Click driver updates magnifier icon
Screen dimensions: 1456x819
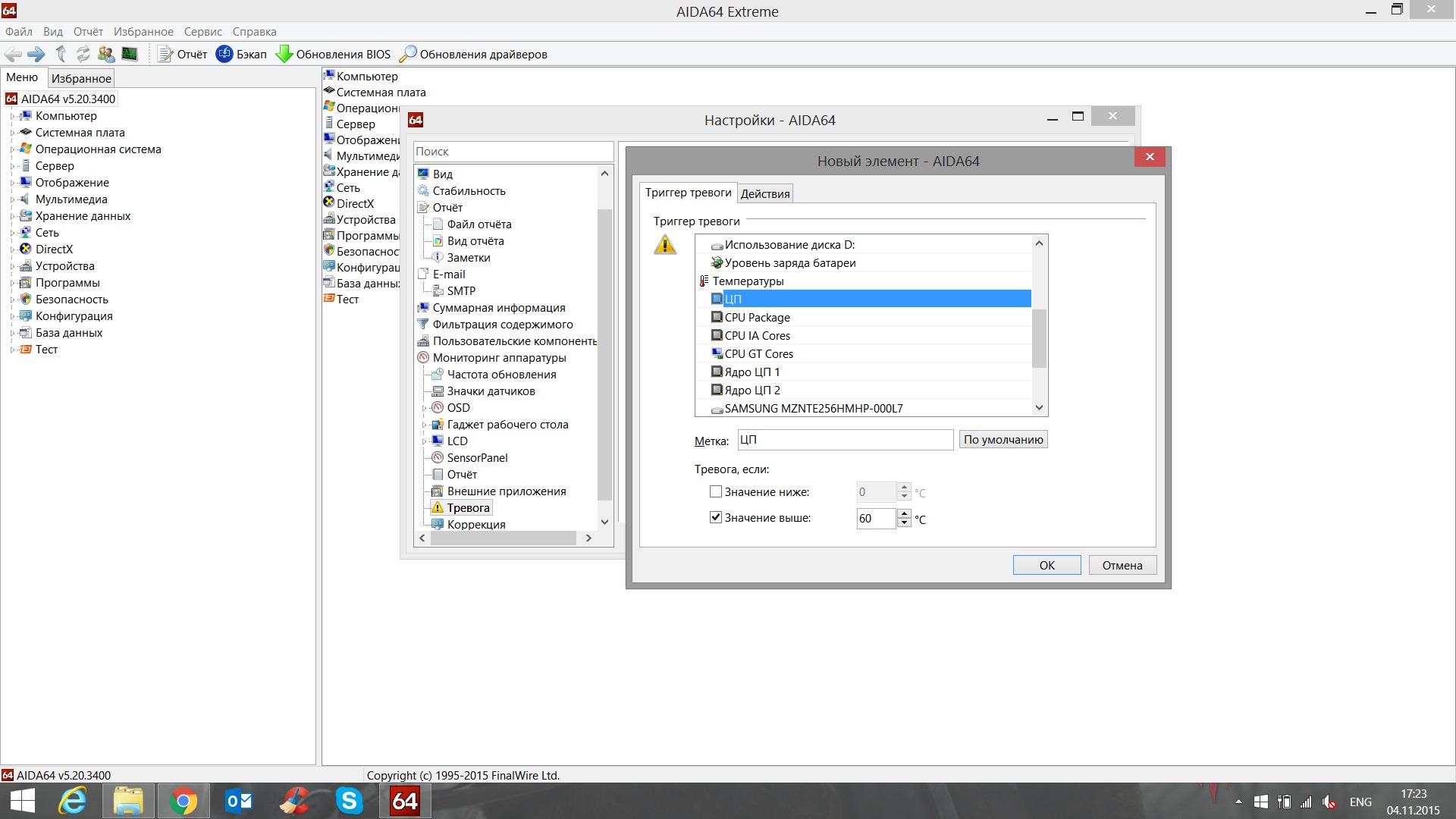(x=408, y=54)
